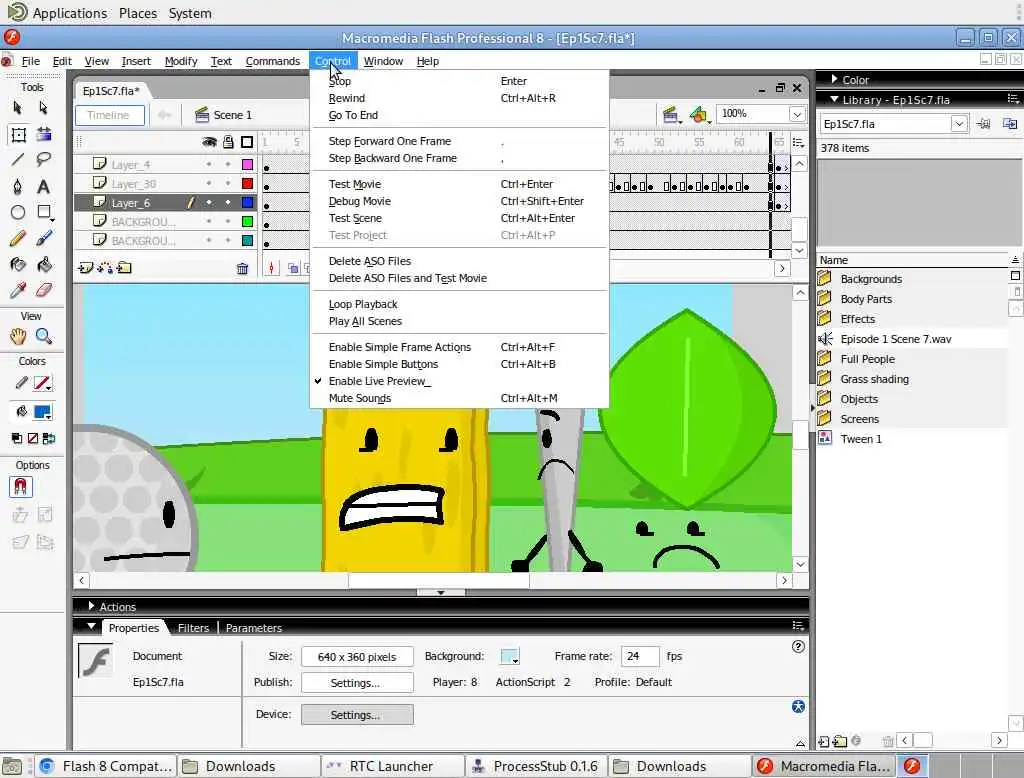Open the Library panel options menu
Image resolution: width=1024 pixels, height=778 pixels.
pos(1013,99)
